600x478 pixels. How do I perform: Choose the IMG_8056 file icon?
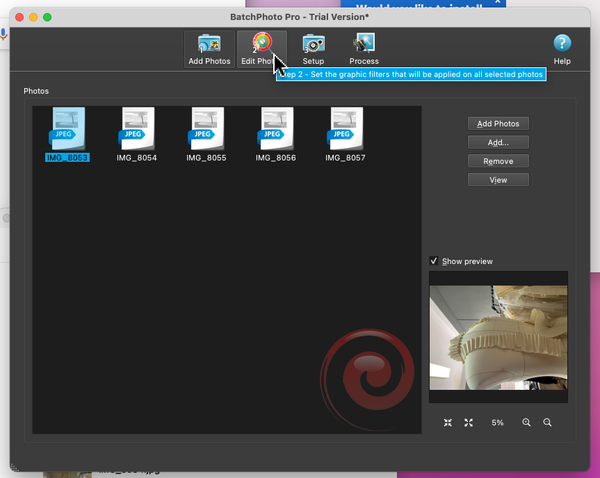(277, 129)
